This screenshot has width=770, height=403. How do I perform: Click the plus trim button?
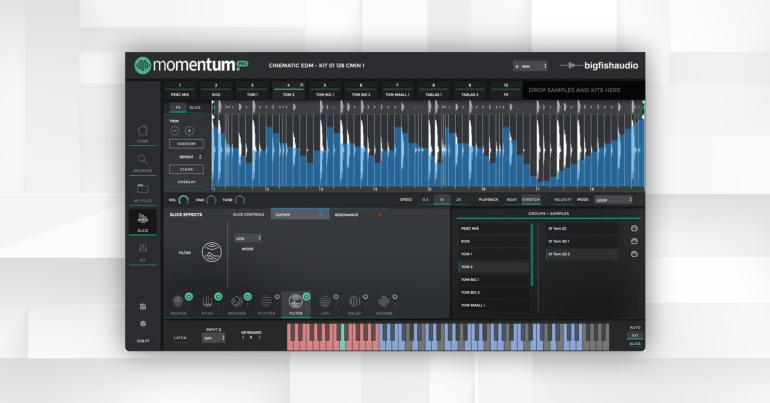click(x=189, y=131)
